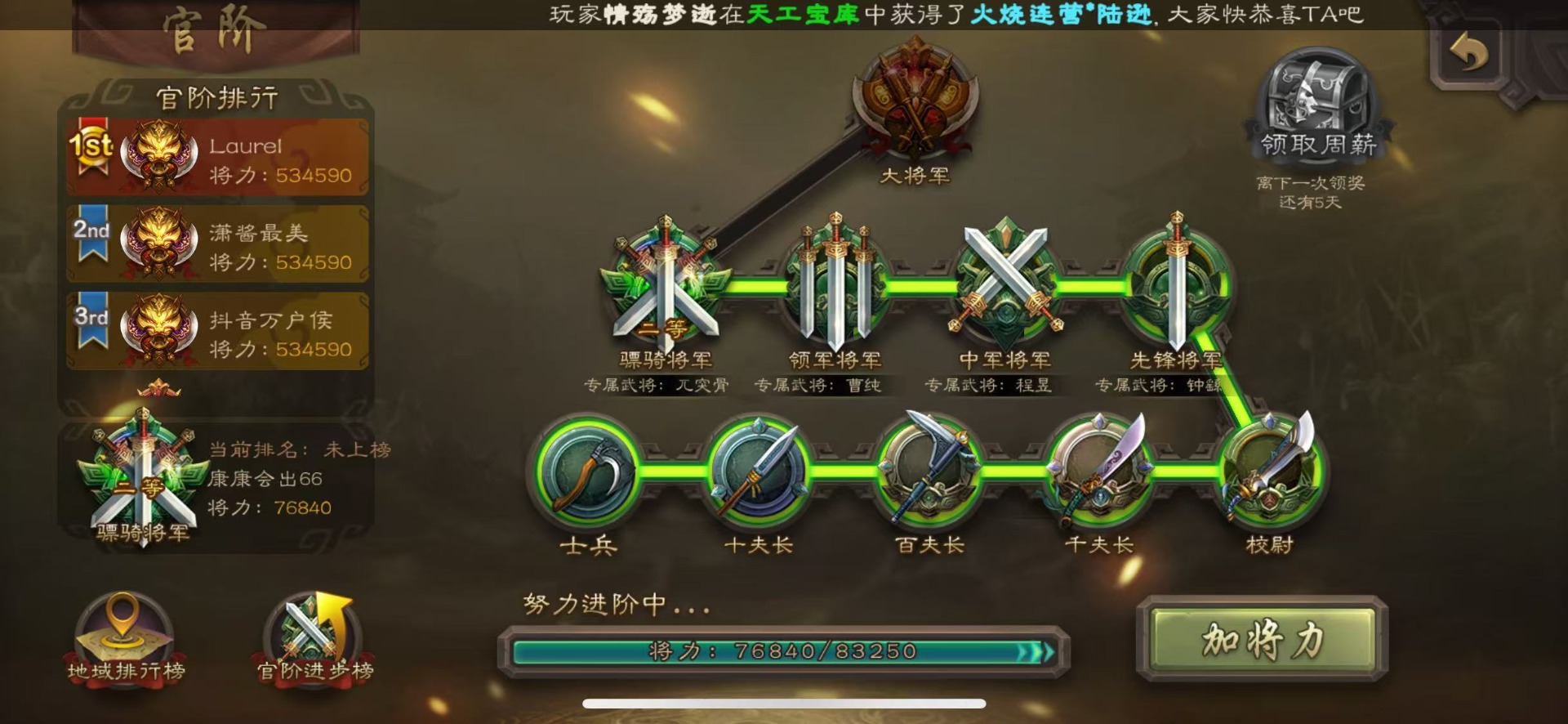View first place player Laurel entry
The width and height of the screenshot is (1568, 724).
click(x=217, y=157)
